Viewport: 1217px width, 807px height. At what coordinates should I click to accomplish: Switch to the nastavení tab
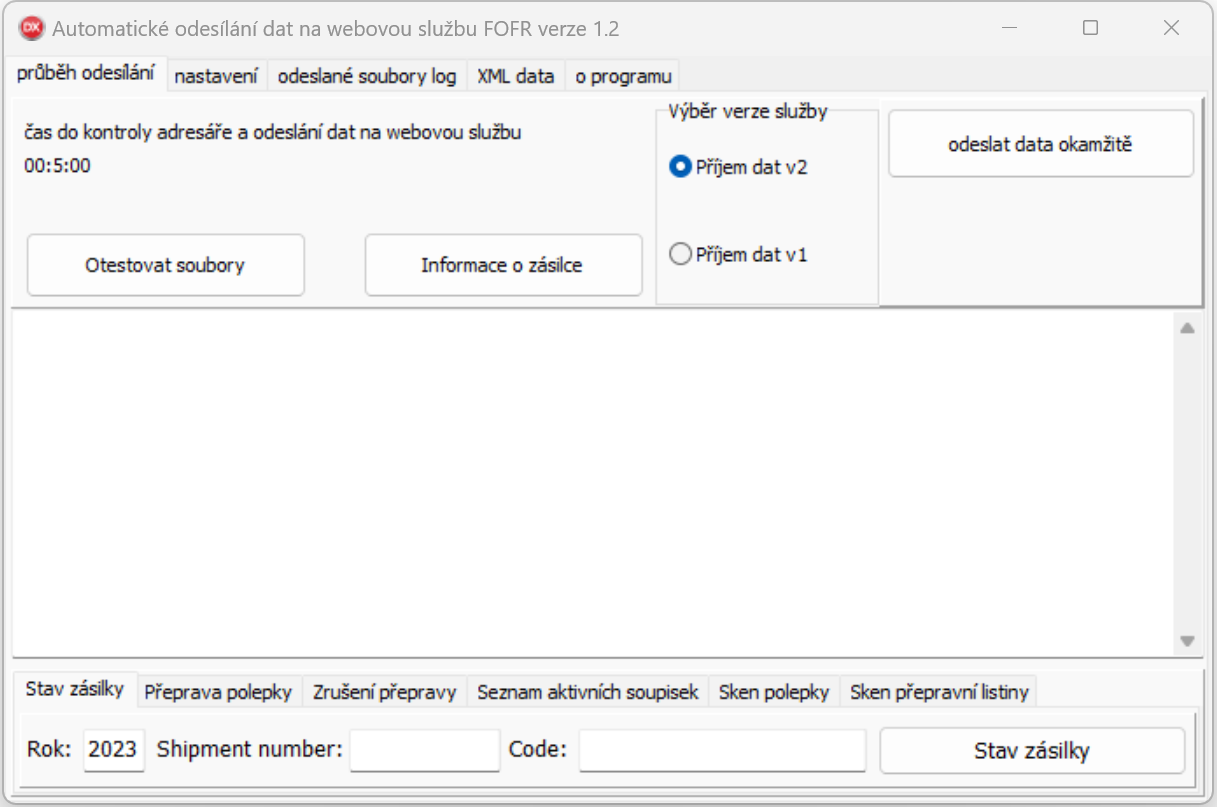[217, 76]
